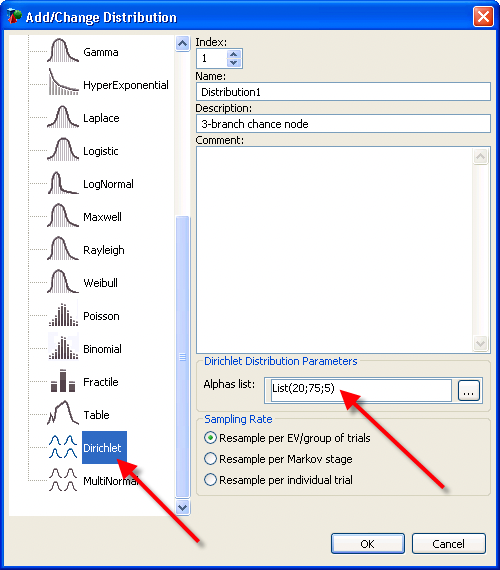Select the Rayleigh list entry
Viewport: 500px width, 570px height.
pyautogui.click(x=104, y=250)
